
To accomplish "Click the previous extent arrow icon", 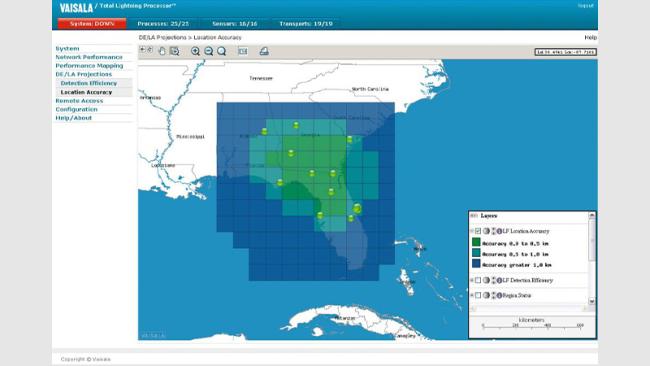I will 143,50.
